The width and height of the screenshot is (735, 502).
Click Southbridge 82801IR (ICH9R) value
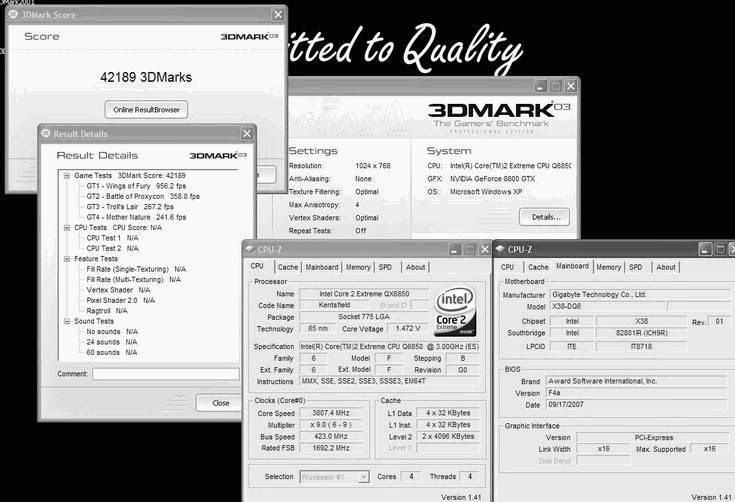point(641,333)
